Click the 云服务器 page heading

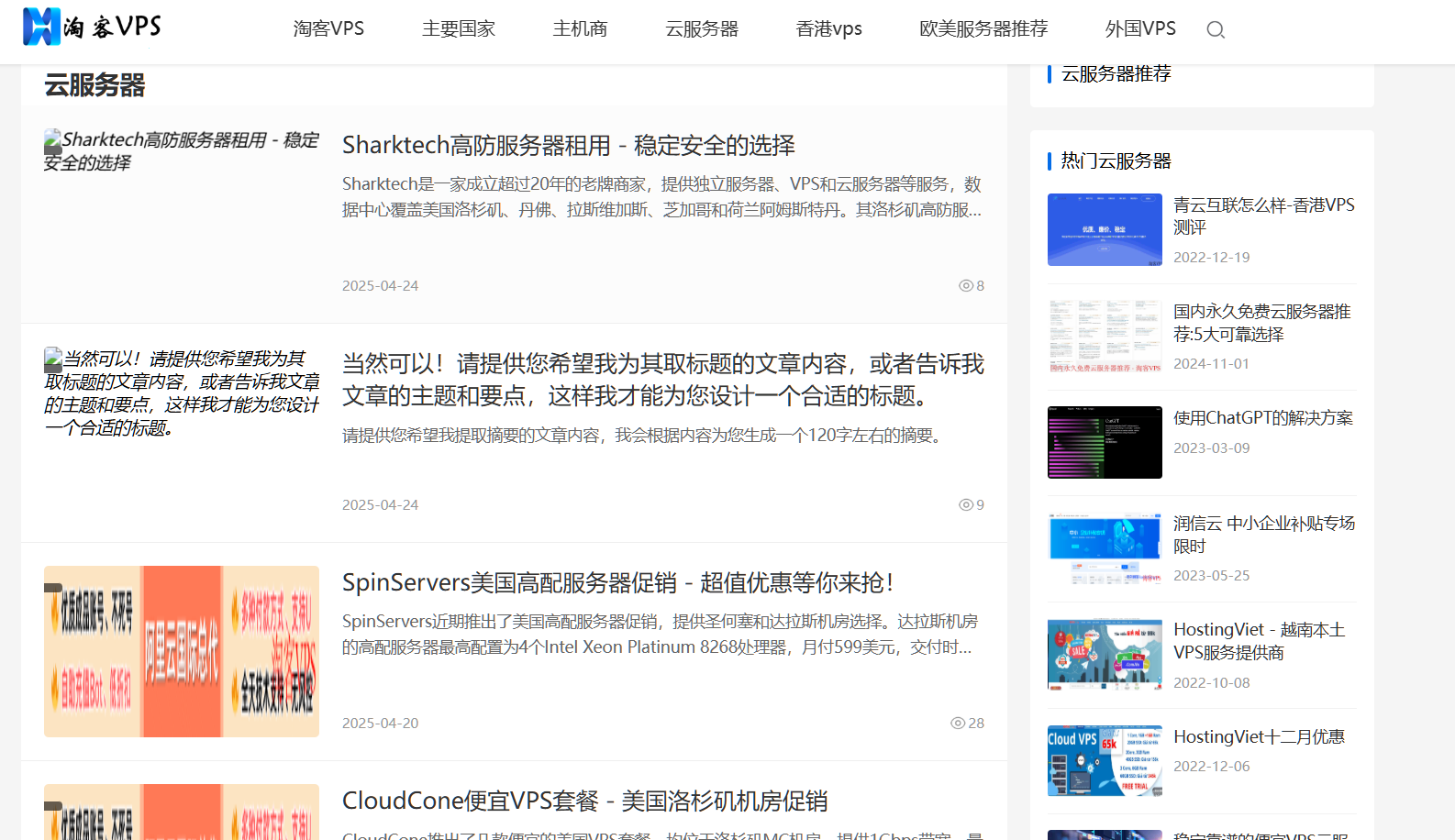tap(94, 85)
